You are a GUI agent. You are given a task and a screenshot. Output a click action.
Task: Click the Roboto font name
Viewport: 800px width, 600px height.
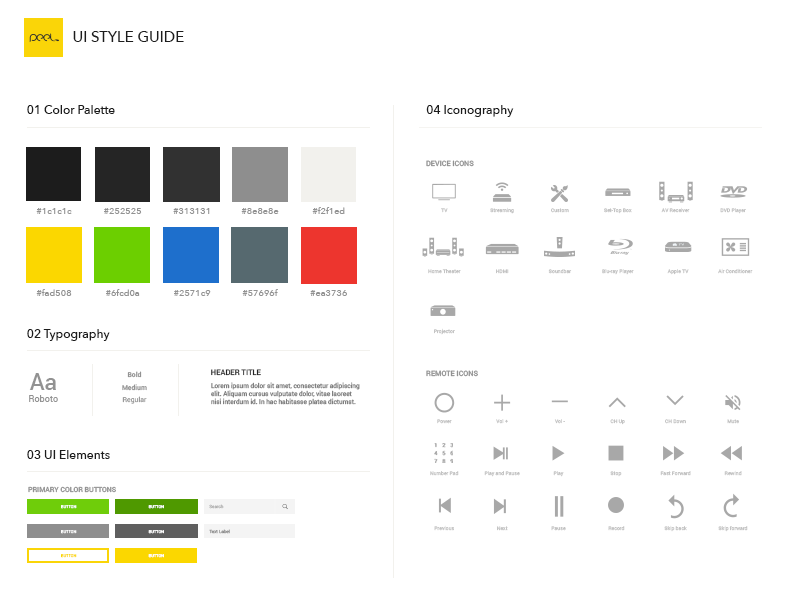43,399
